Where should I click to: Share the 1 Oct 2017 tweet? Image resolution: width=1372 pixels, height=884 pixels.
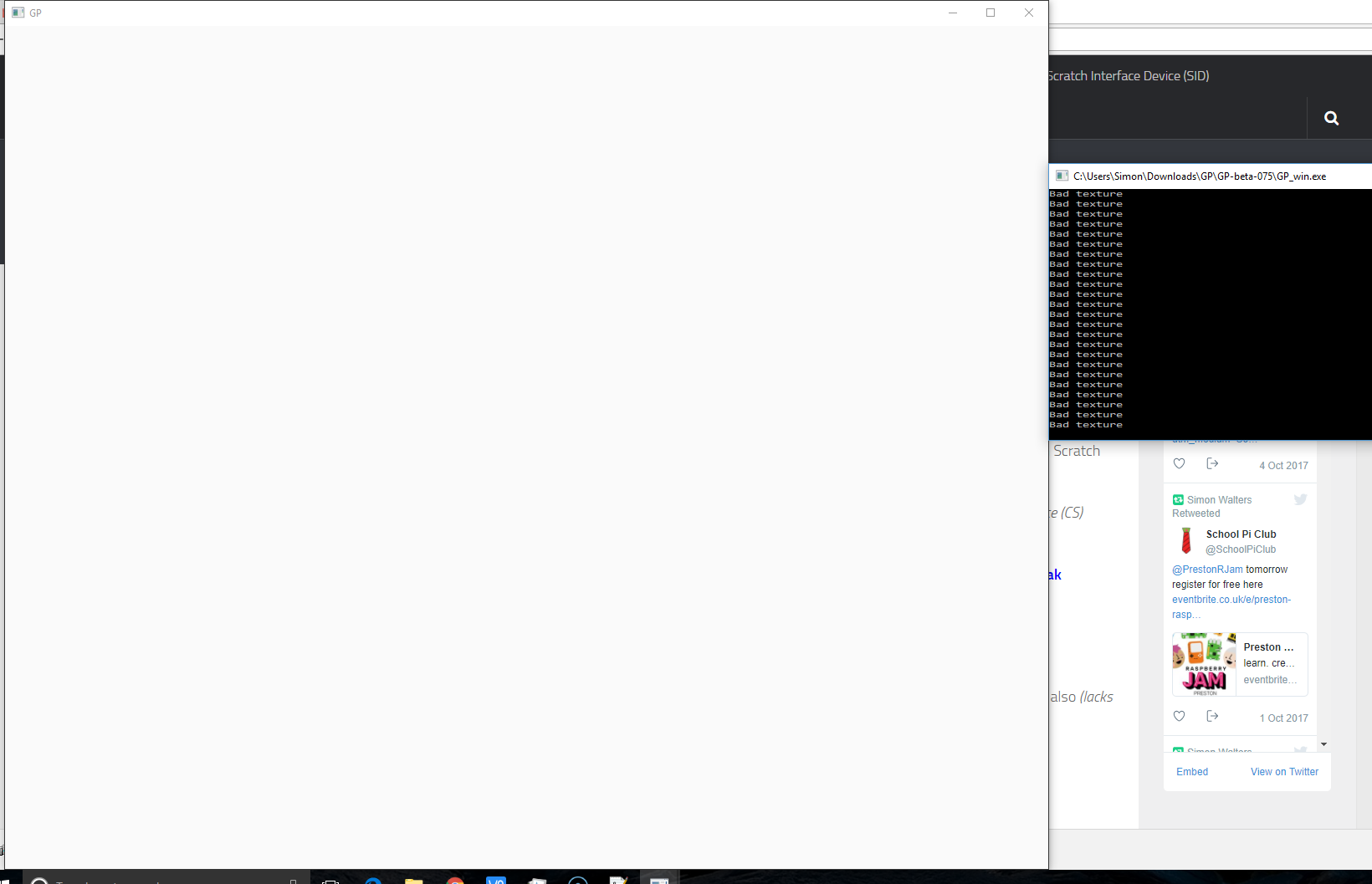coord(1212,716)
